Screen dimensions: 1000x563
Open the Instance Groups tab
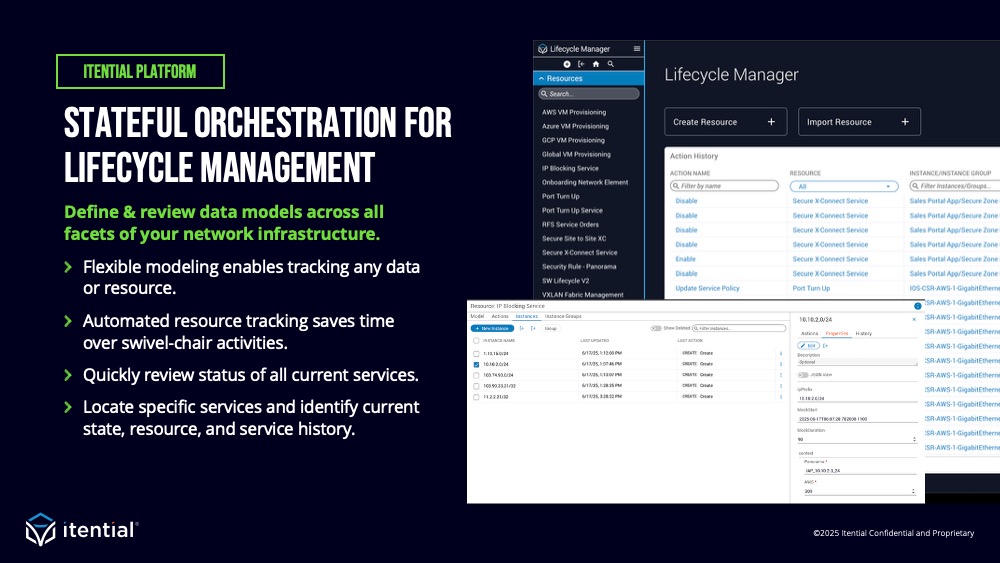[563, 316]
